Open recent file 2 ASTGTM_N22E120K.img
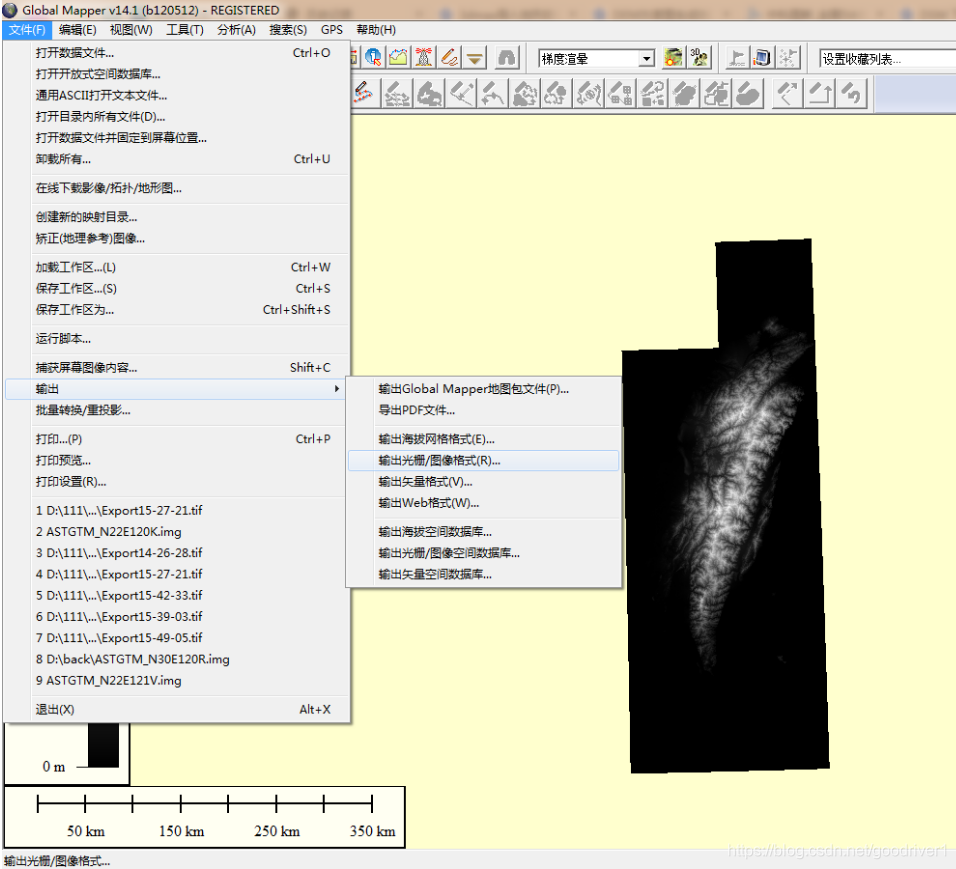956x869 pixels. pyautogui.click(x=177, y=532)
